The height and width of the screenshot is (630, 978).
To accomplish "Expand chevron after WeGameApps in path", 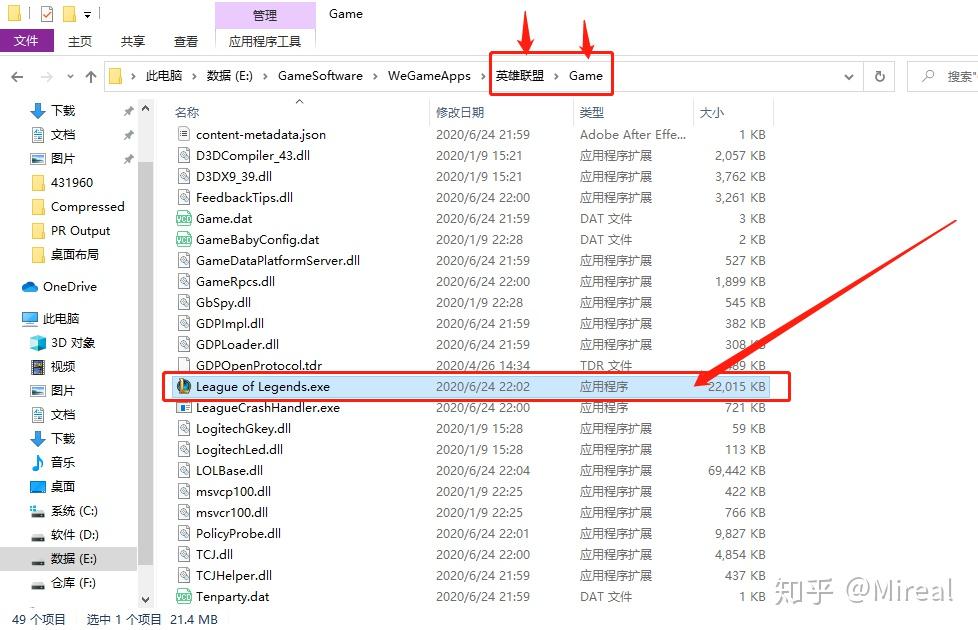I will [483, 77].
